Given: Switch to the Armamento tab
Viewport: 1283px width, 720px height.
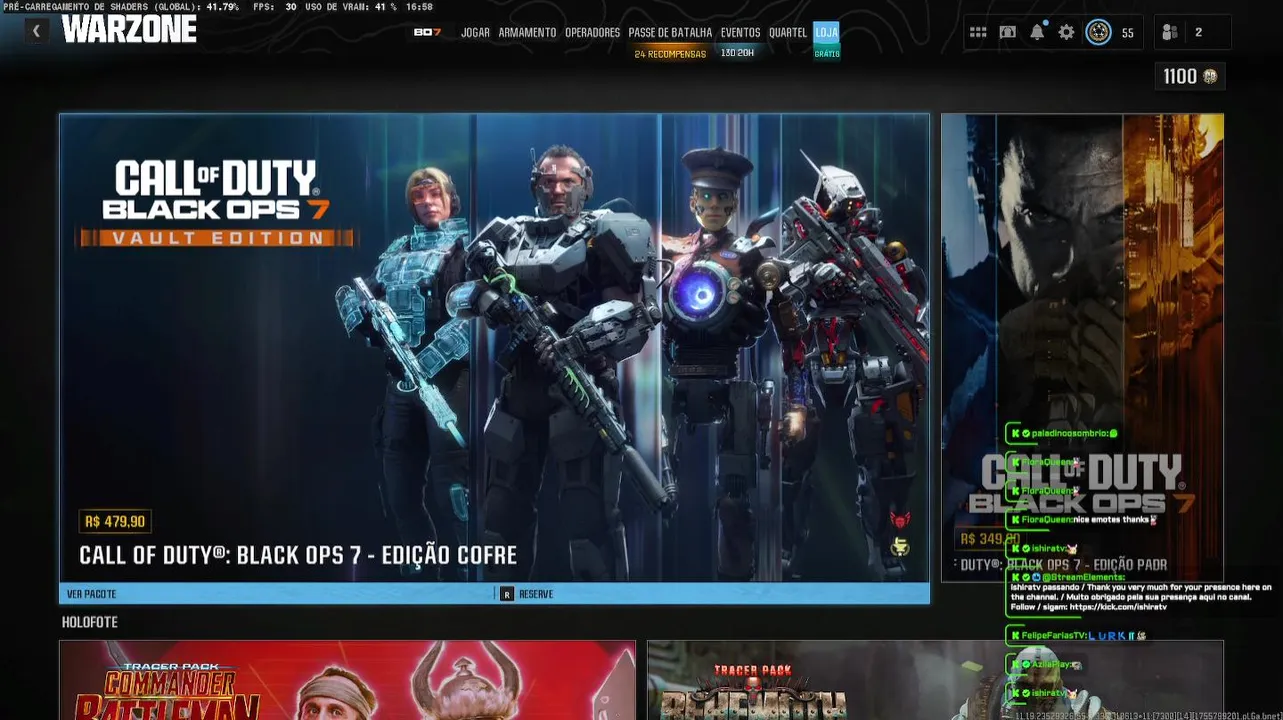Looking at the screenshot, I should coord(527,32).
